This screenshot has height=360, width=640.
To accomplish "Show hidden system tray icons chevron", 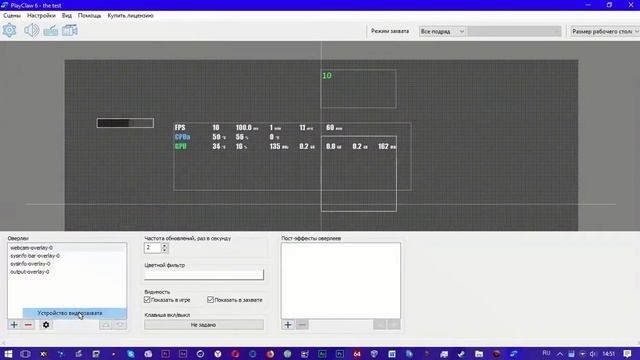I will point(560,354).
